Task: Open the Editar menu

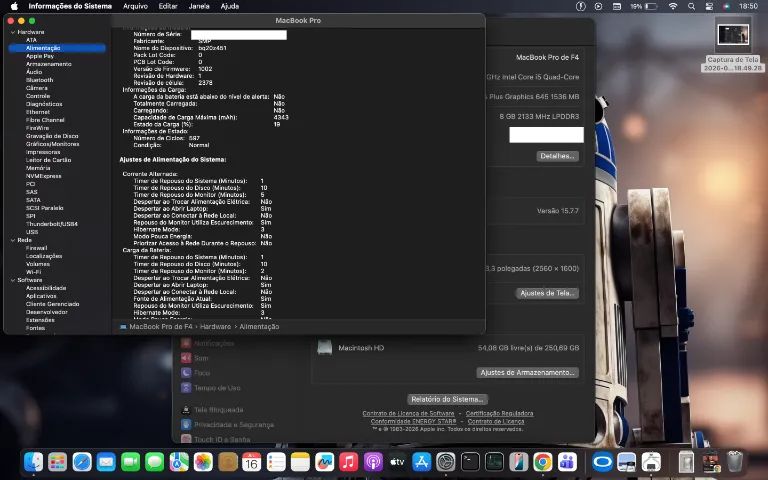Action: coord(168,6)
